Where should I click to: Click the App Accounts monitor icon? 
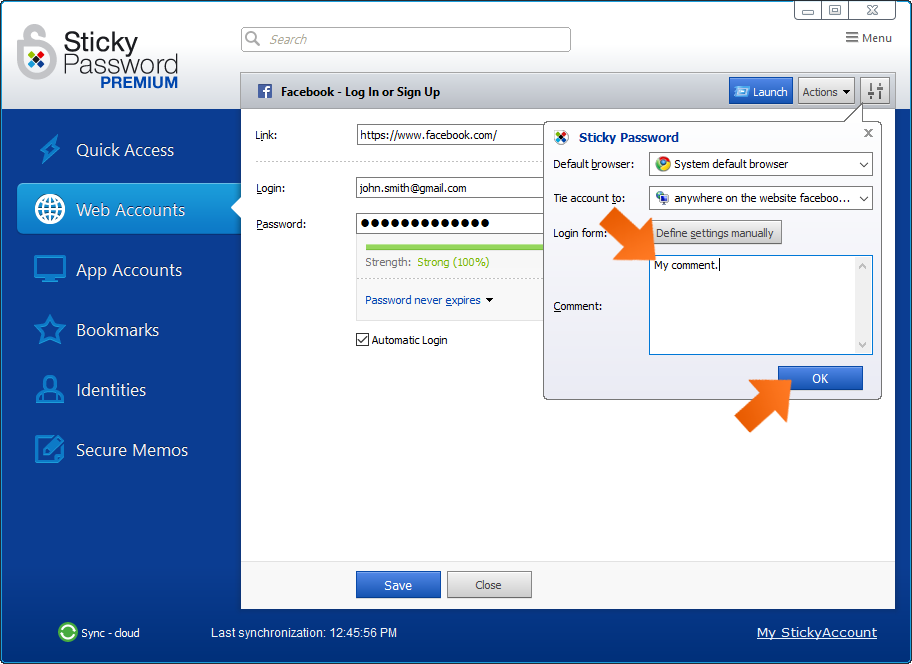click(x=50, y=269)
